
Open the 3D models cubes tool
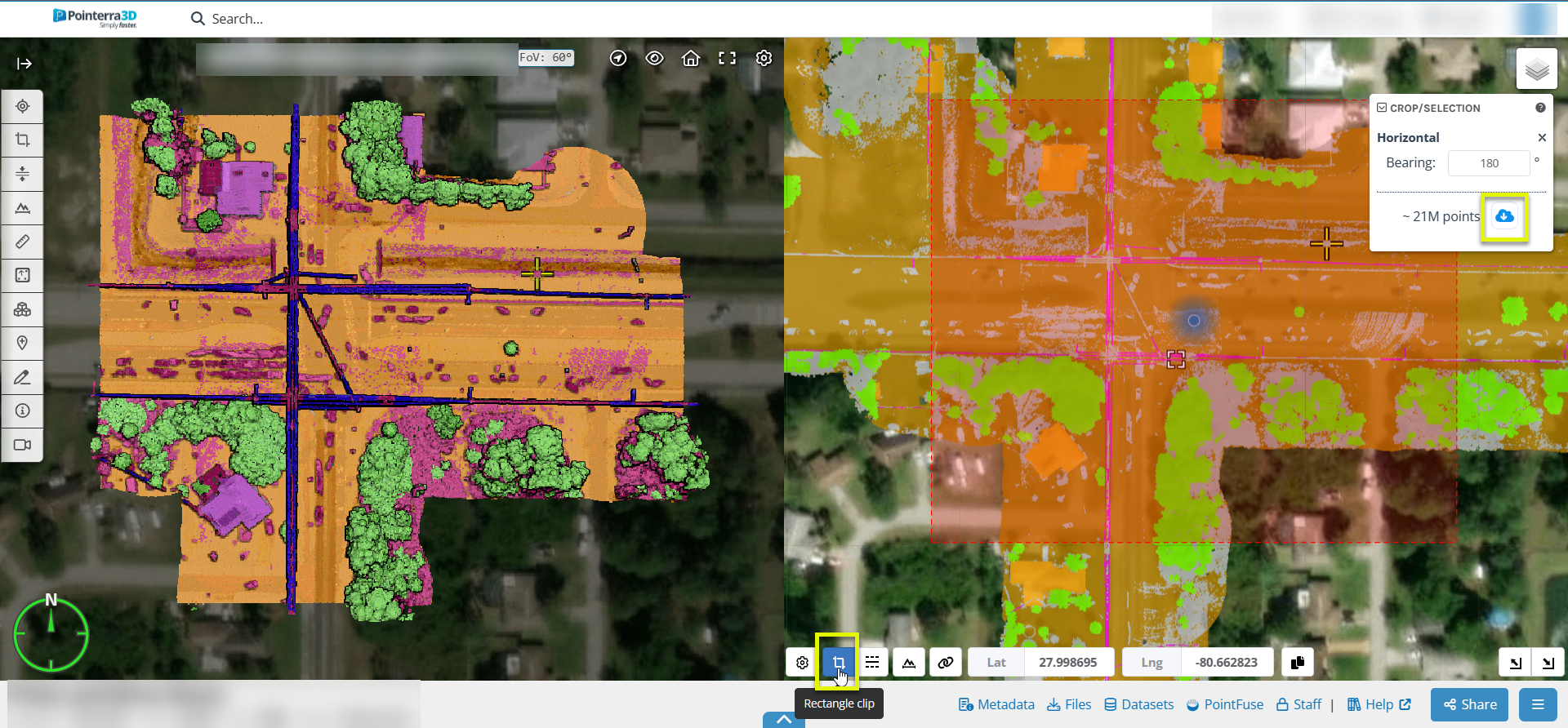[x=22, y=309]
